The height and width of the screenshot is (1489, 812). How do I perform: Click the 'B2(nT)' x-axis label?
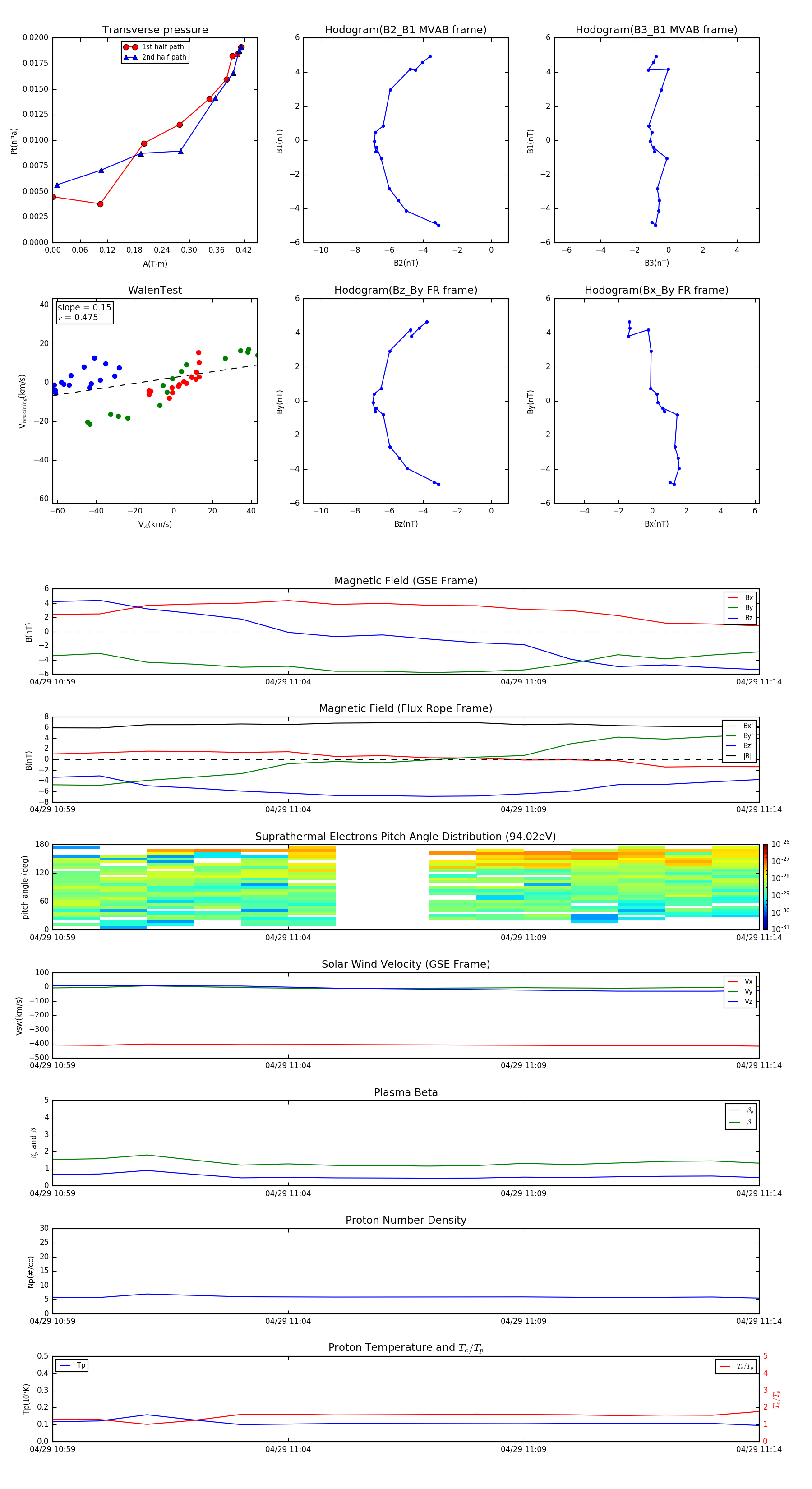[406, 263]
